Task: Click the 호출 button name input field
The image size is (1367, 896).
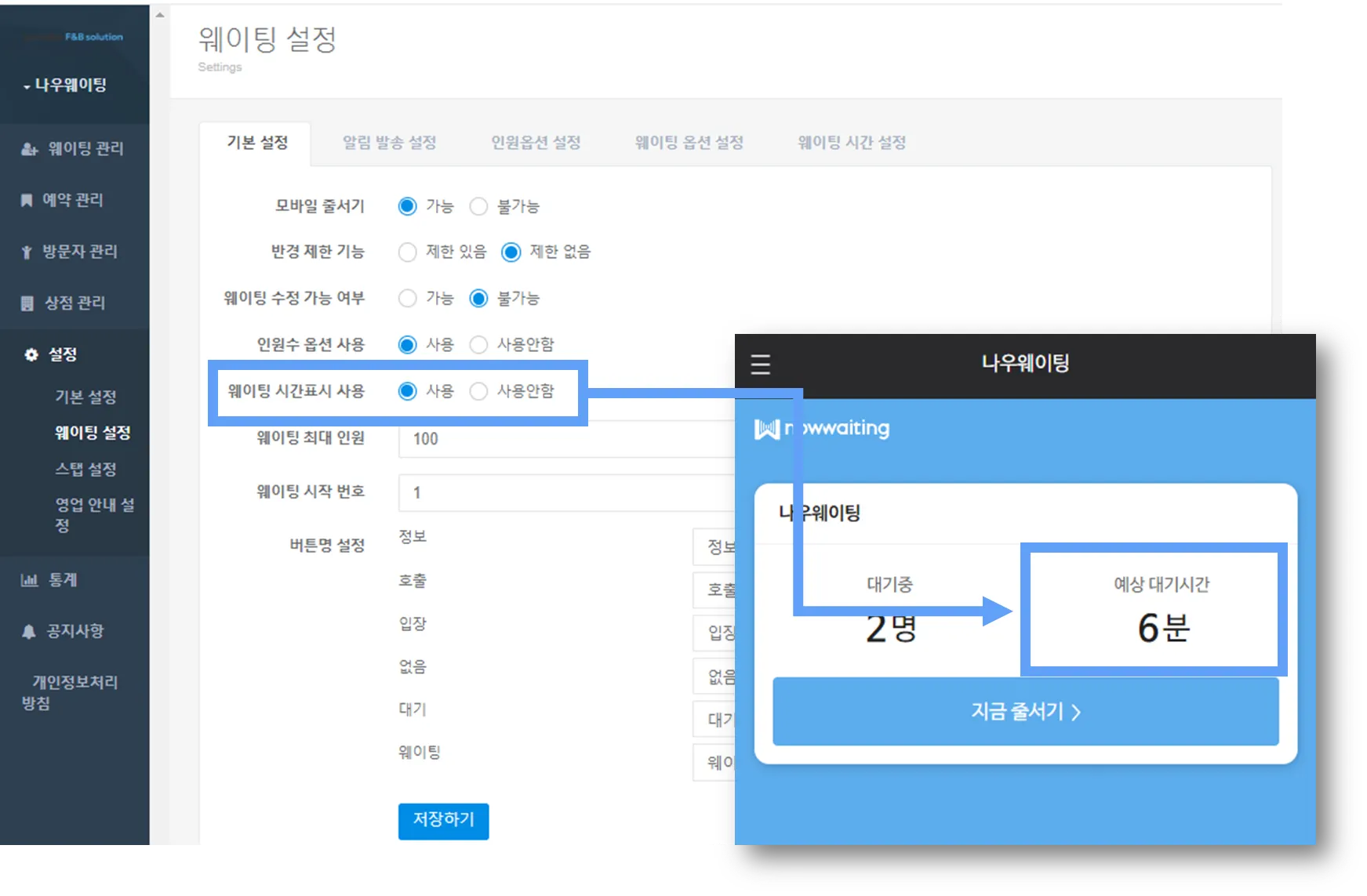Action: tap(714, 589)
